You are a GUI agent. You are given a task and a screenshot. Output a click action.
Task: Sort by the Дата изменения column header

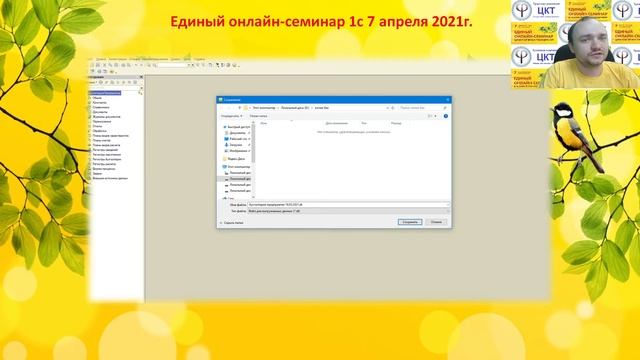tap(337, 123)
